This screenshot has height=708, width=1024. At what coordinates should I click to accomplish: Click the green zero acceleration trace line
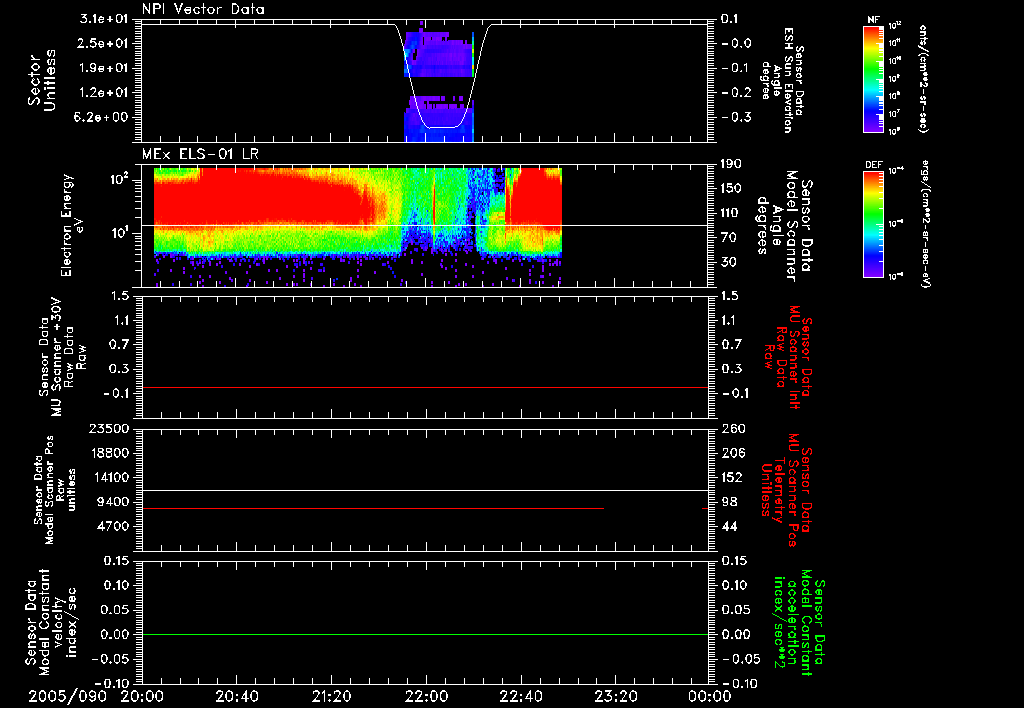click(x=425, y=634)
